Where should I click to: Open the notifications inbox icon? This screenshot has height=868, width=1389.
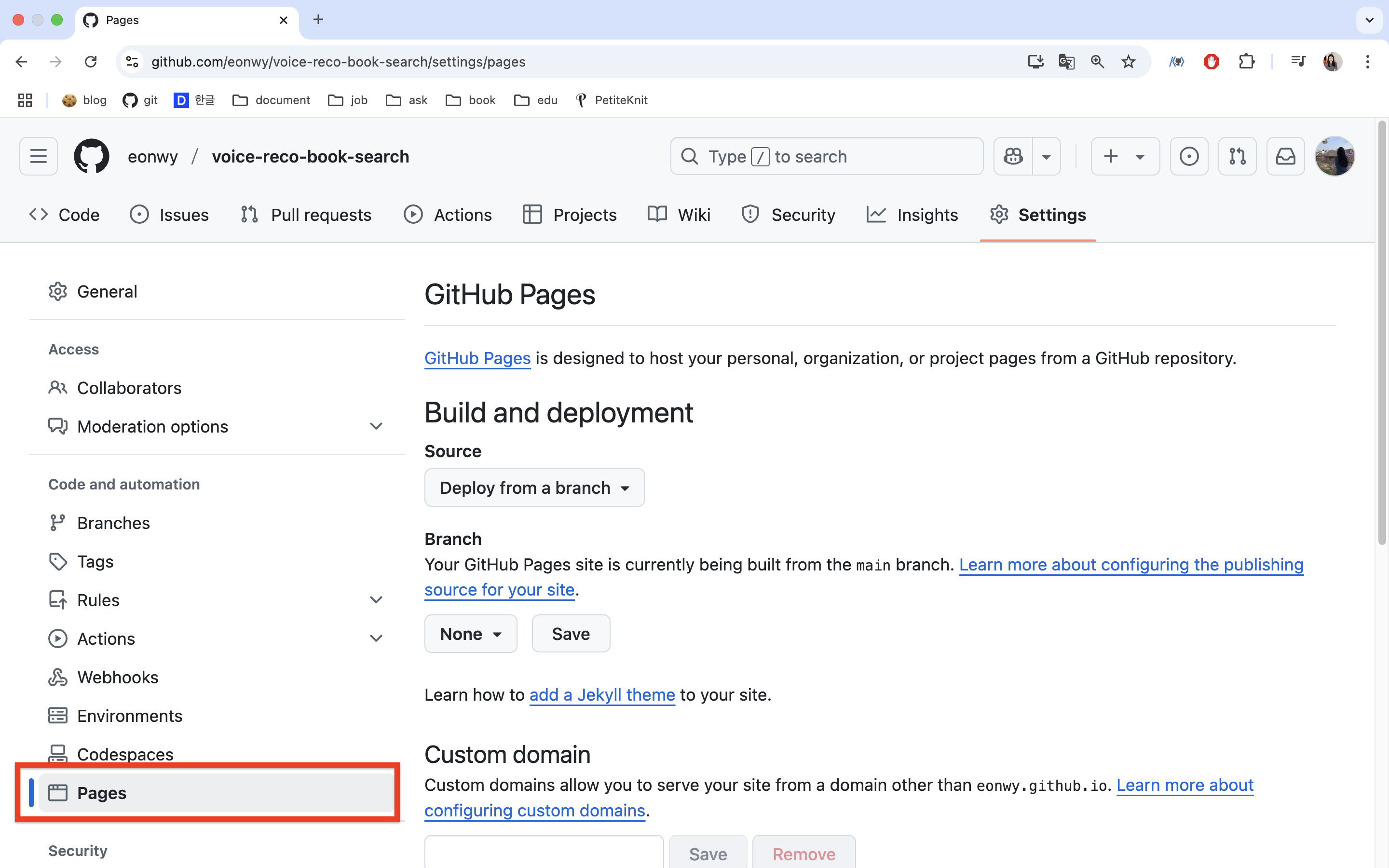click(1285, 156)
